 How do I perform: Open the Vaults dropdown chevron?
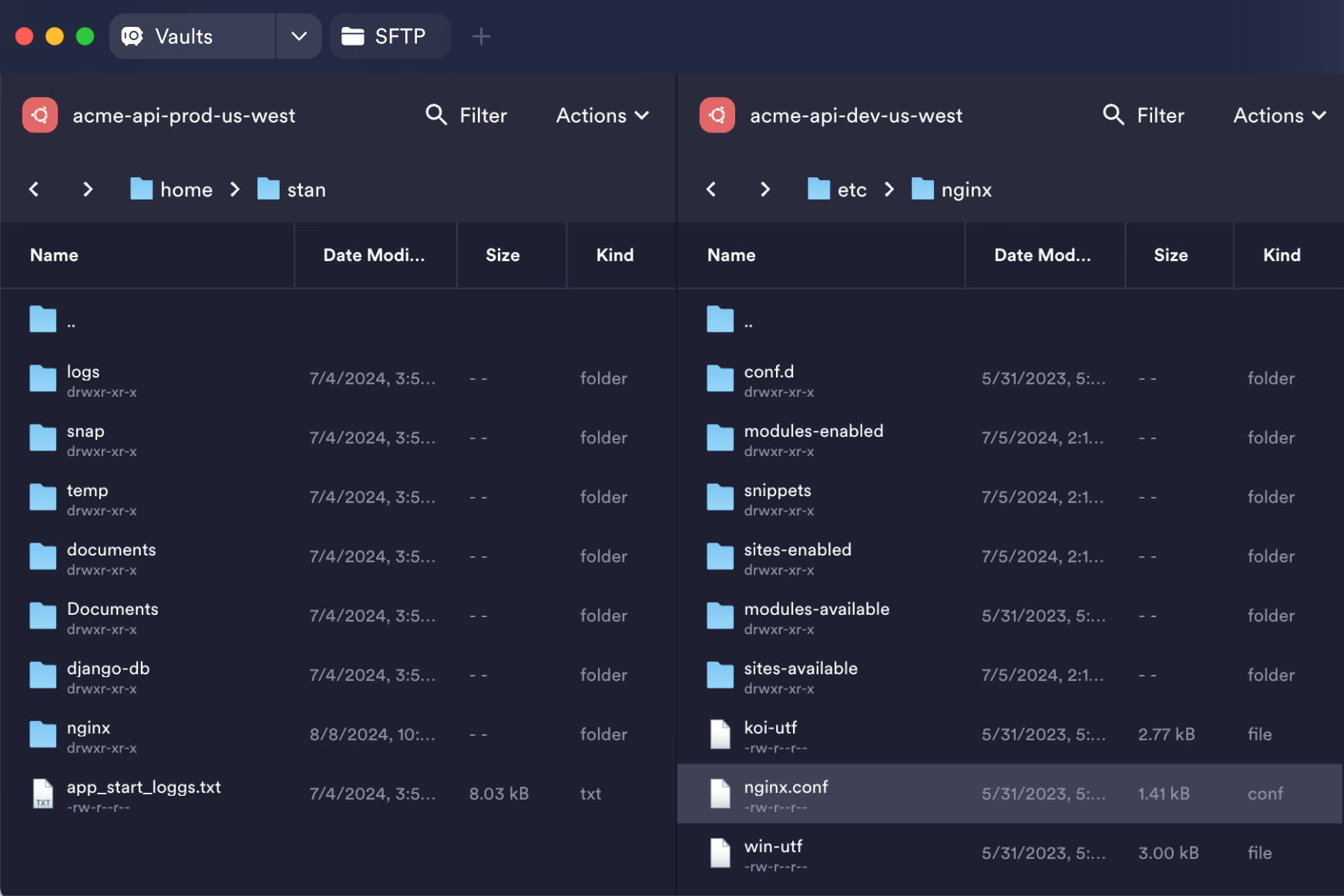tap(299, 36)
